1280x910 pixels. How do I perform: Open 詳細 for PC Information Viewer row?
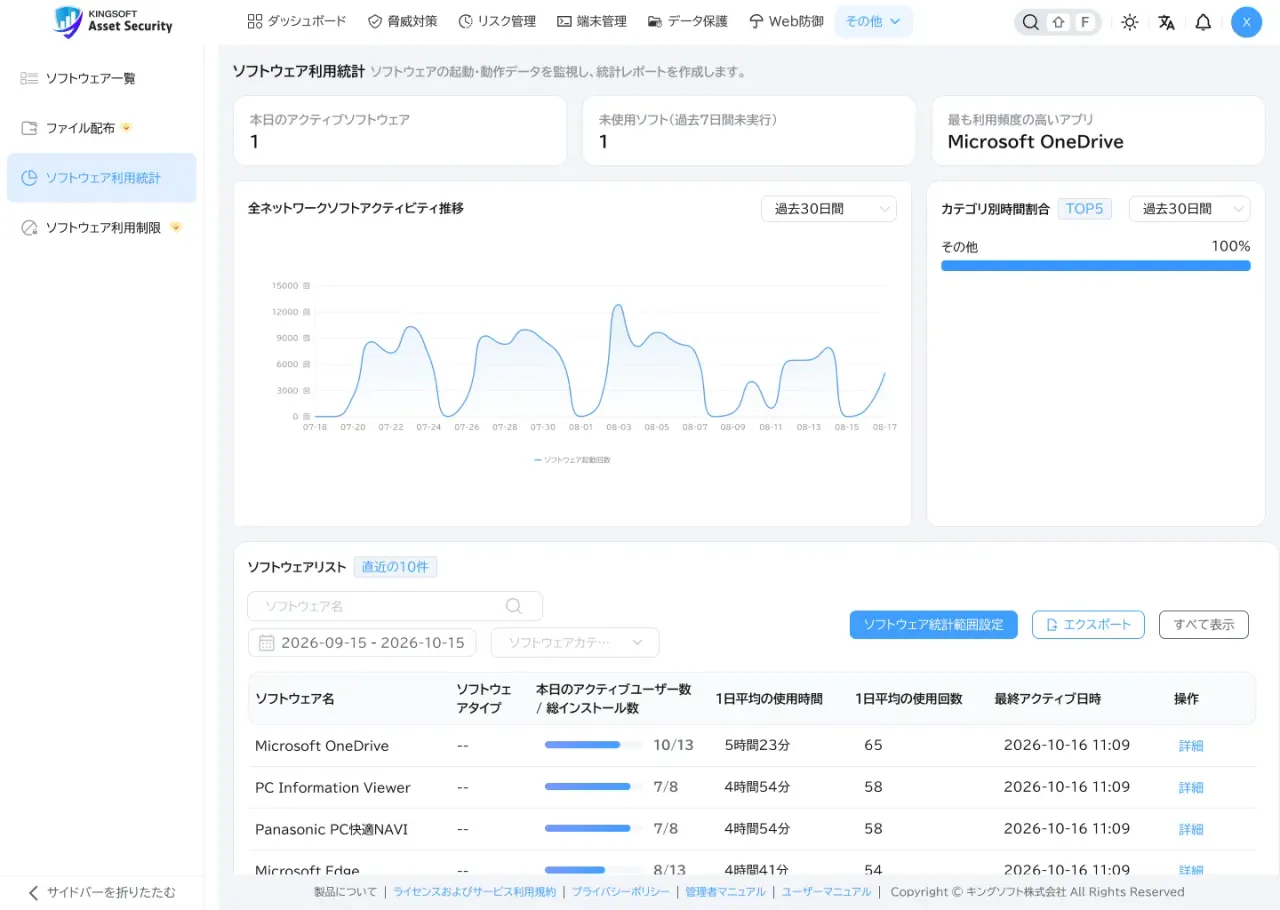(x=1191, y=788)
